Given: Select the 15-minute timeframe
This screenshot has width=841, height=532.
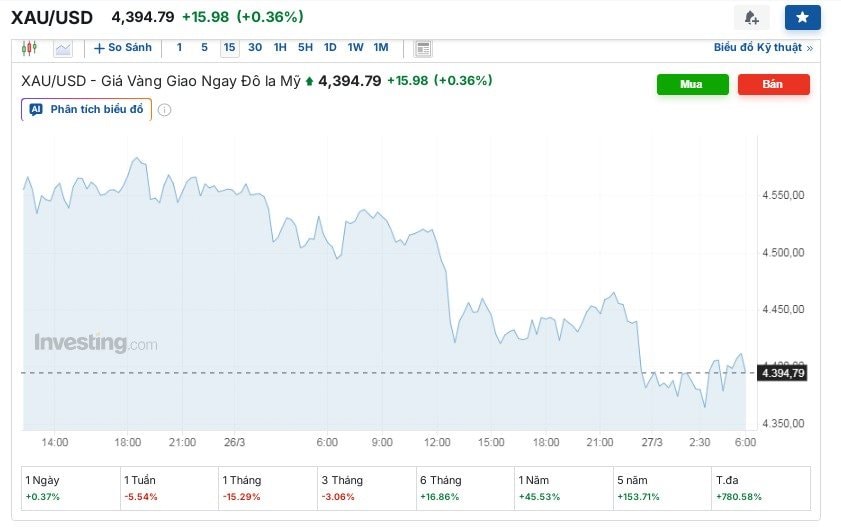Looking at the screenshot, I should pyautogui.click(x=230, y=48).
